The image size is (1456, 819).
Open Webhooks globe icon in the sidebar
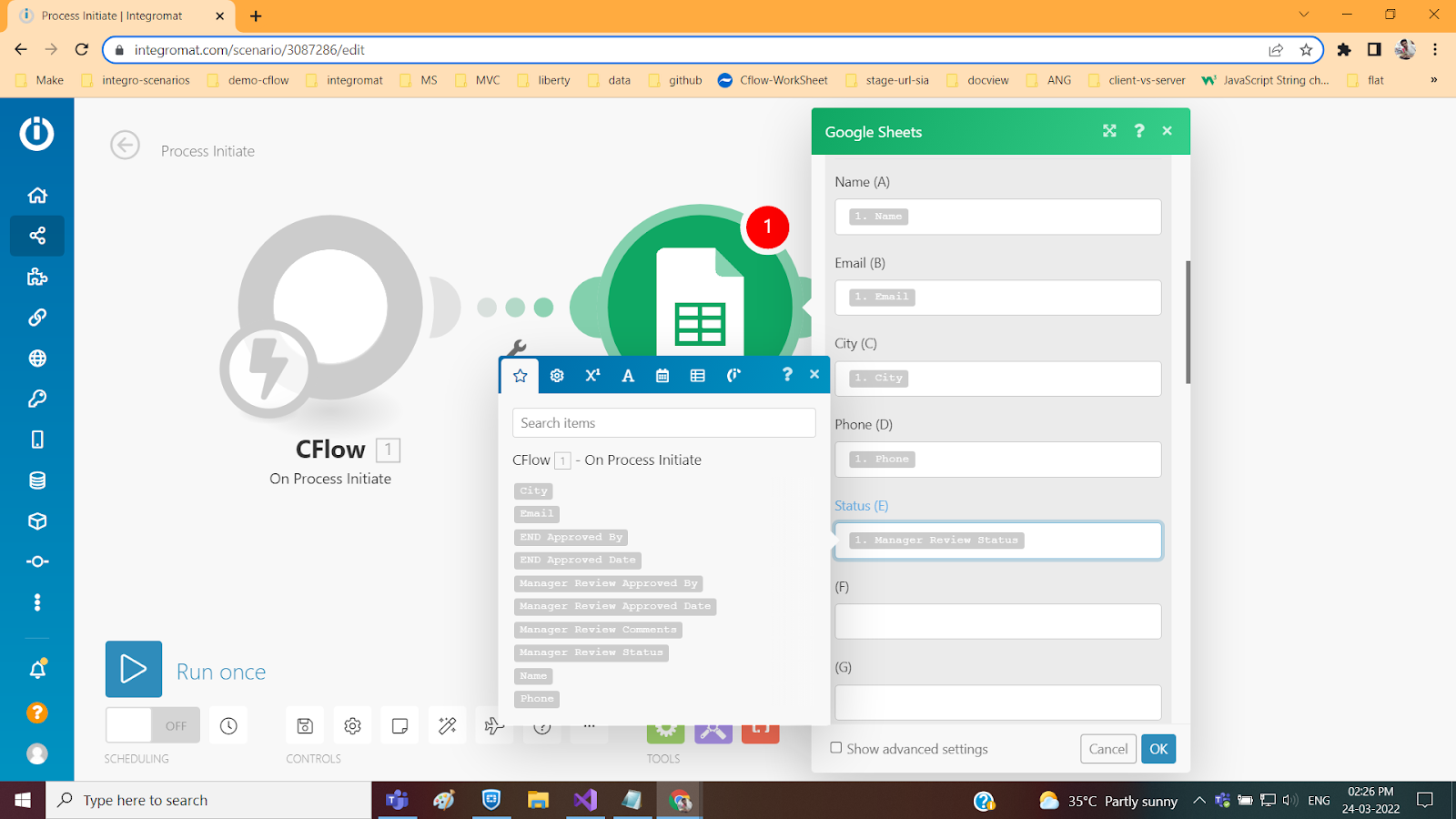[x=37, y=359]
